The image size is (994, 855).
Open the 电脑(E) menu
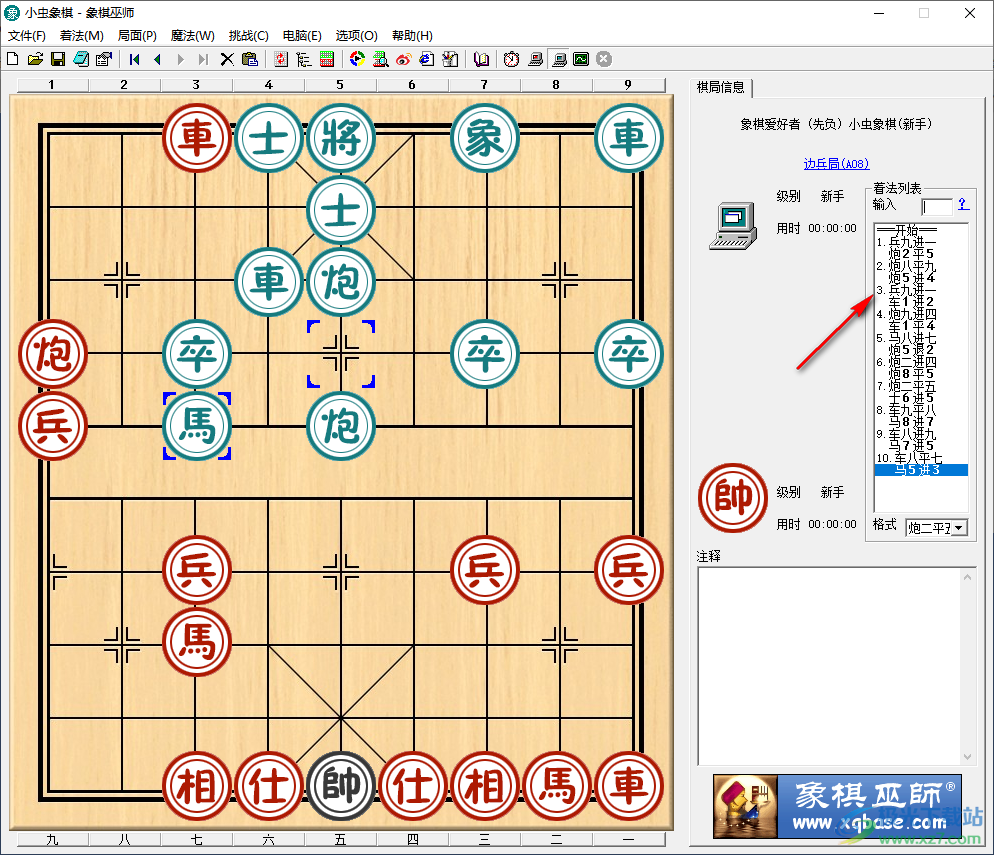[302, 35]
